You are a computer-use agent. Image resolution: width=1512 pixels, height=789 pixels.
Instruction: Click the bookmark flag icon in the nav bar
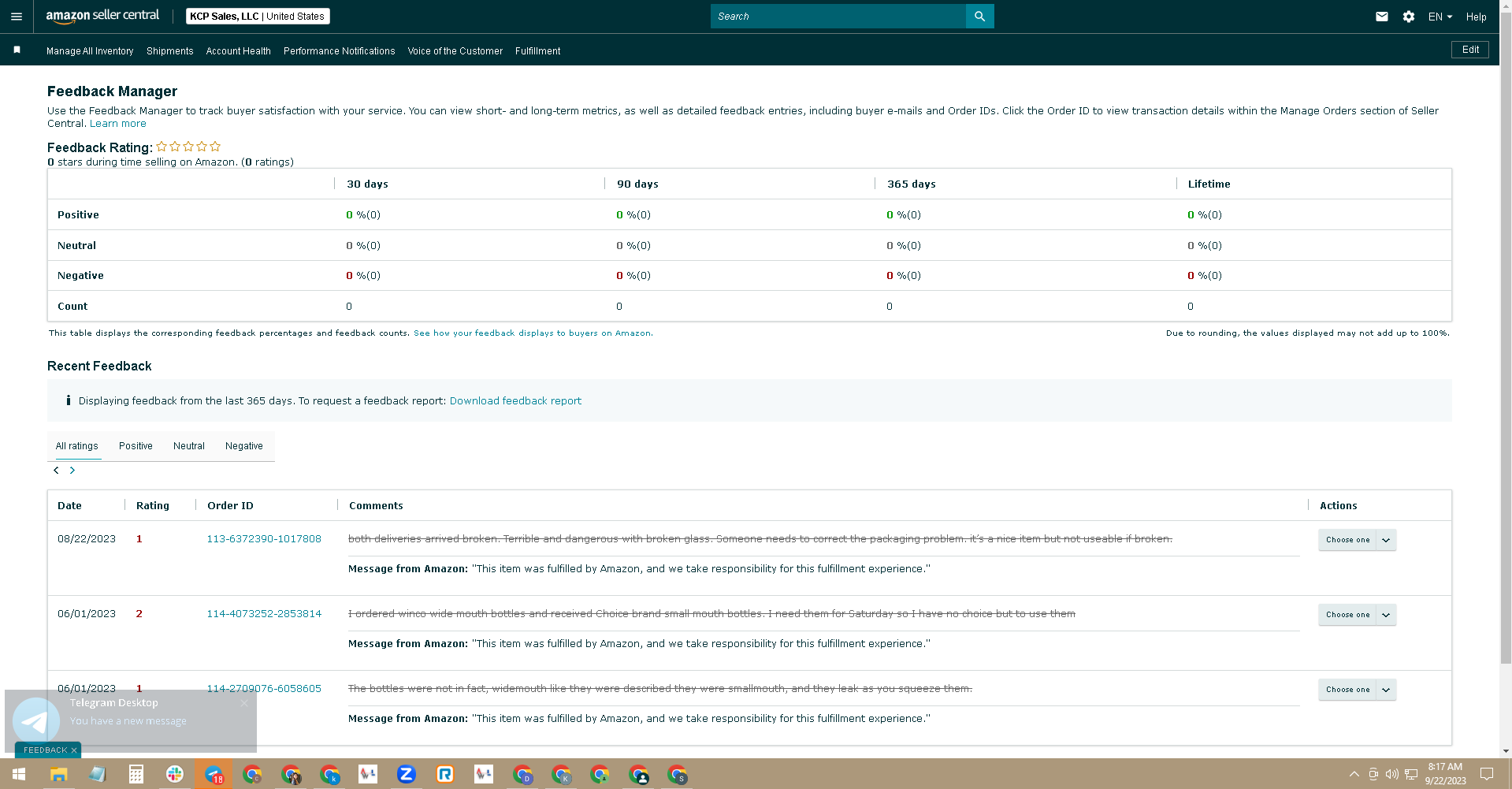point(17,50)
